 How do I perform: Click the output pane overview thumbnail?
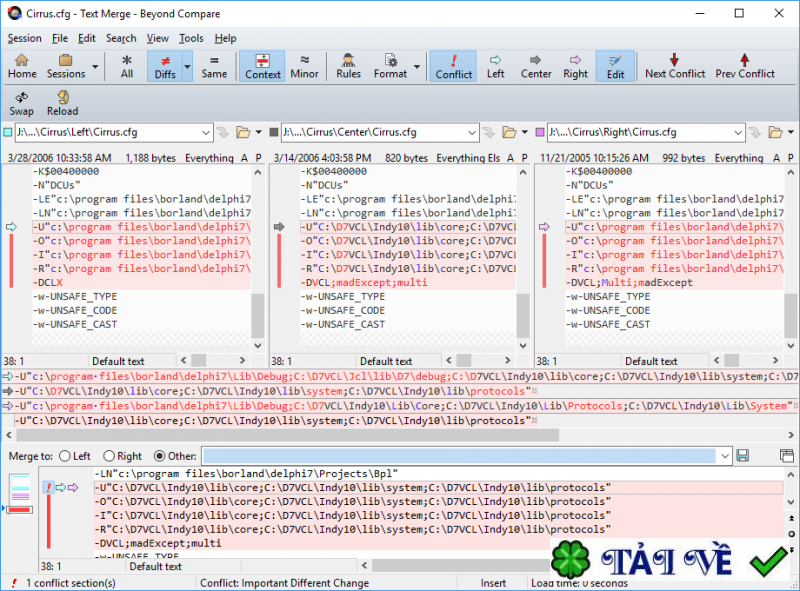pyautogui.click(x=20, y=494)
